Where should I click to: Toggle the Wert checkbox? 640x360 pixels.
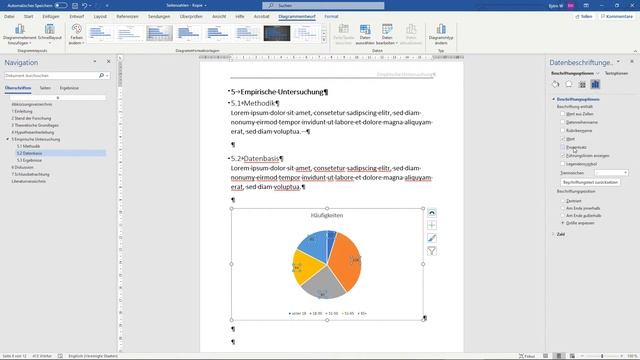pos(563,139)
